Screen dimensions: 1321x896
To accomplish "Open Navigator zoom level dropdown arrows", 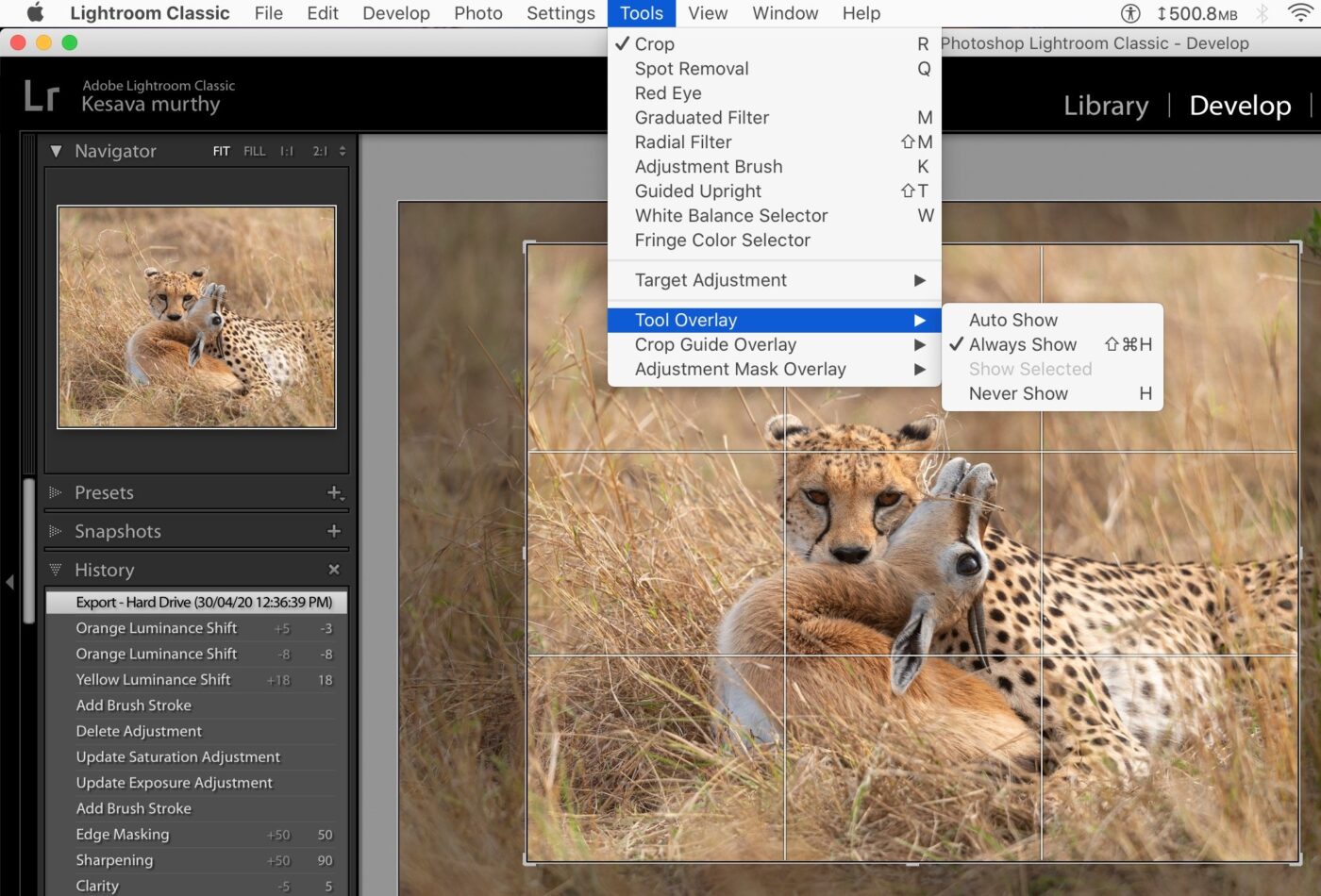I will point(343,151).
